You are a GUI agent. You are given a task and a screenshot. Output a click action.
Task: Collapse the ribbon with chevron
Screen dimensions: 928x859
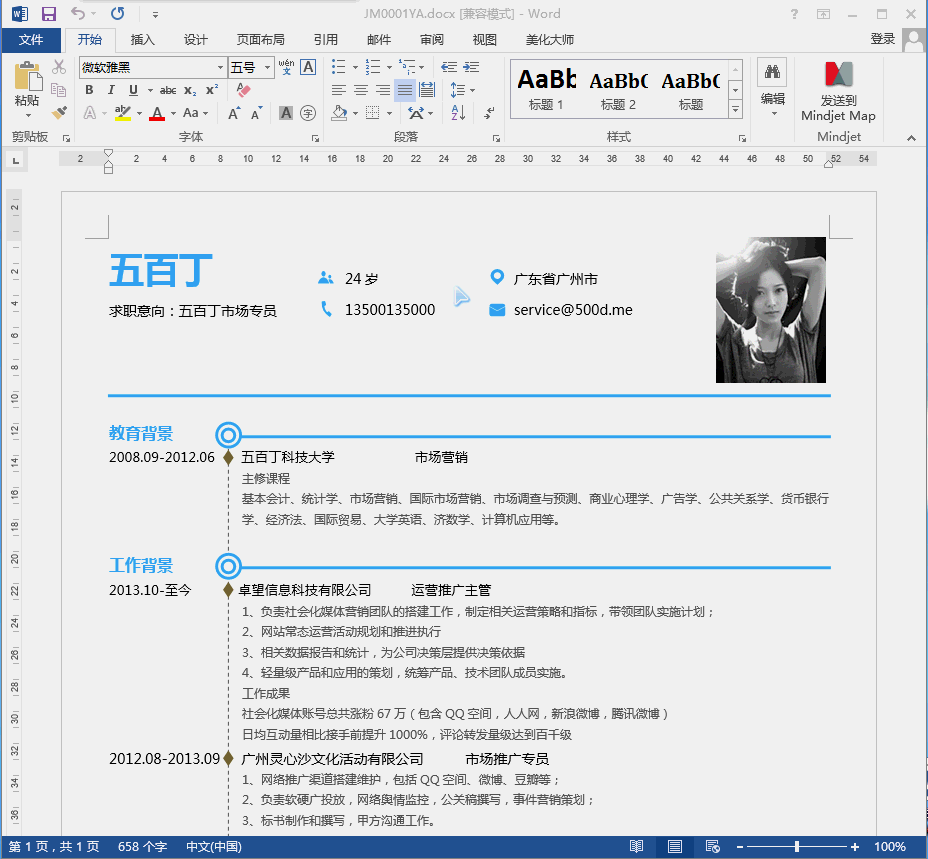tap(911, 138)
